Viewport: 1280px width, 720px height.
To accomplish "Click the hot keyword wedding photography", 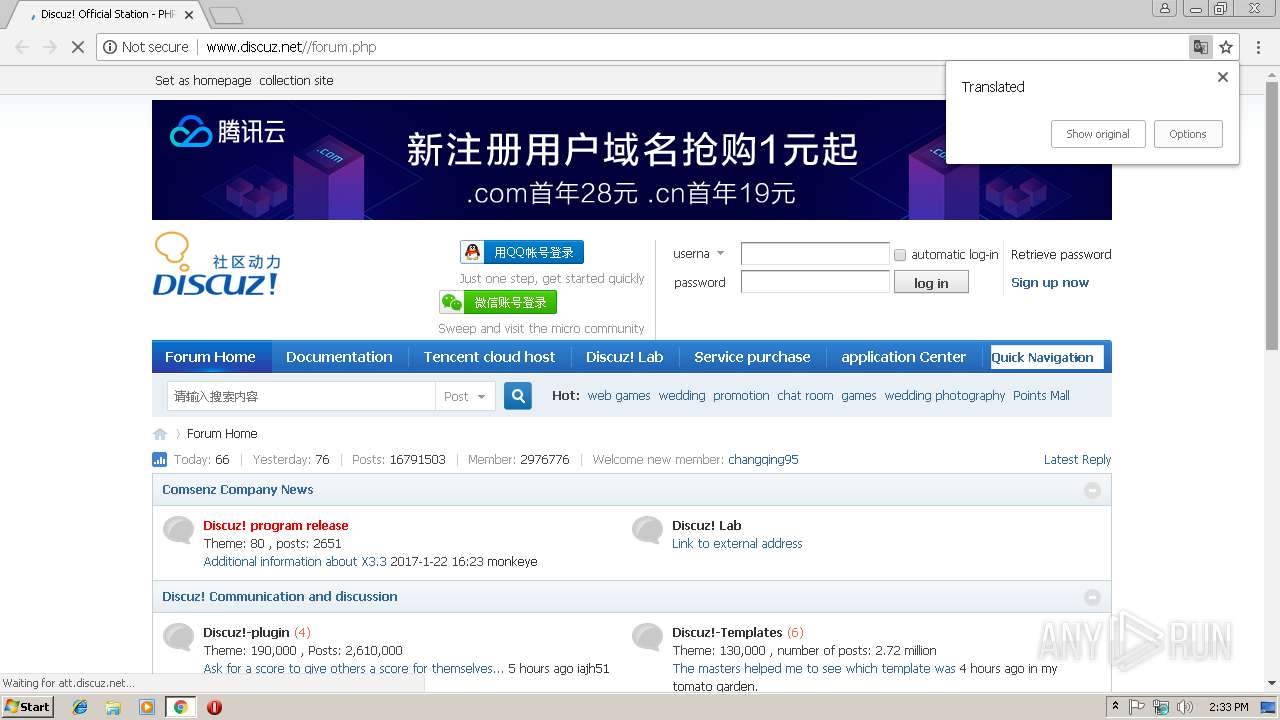I will click(x=945, y=396).
